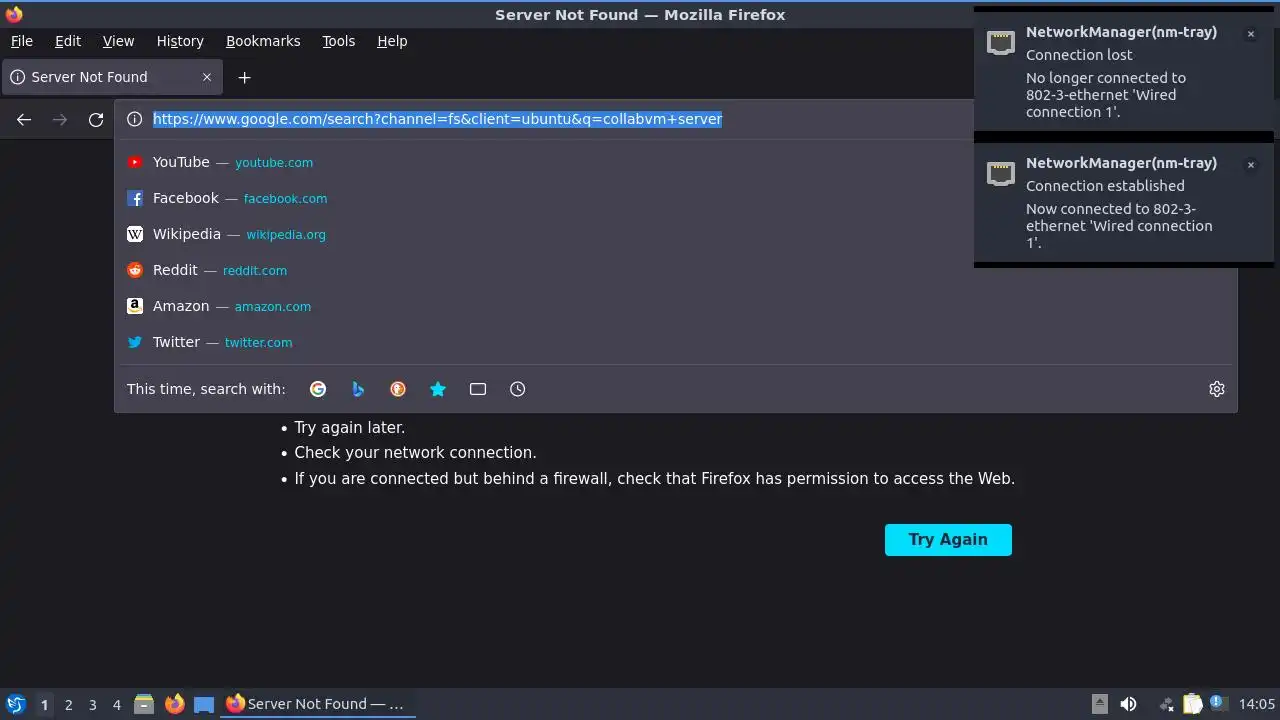Switch to workspace 4
1280x720 pixels.
[117, 705]
